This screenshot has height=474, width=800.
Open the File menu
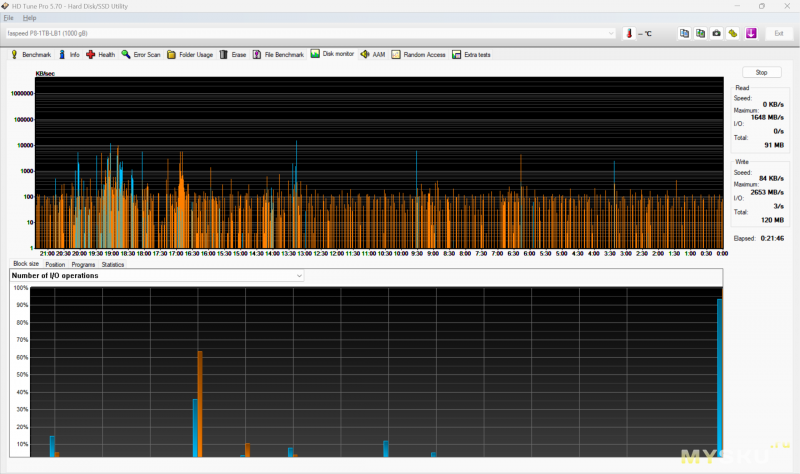click(9, 18)
